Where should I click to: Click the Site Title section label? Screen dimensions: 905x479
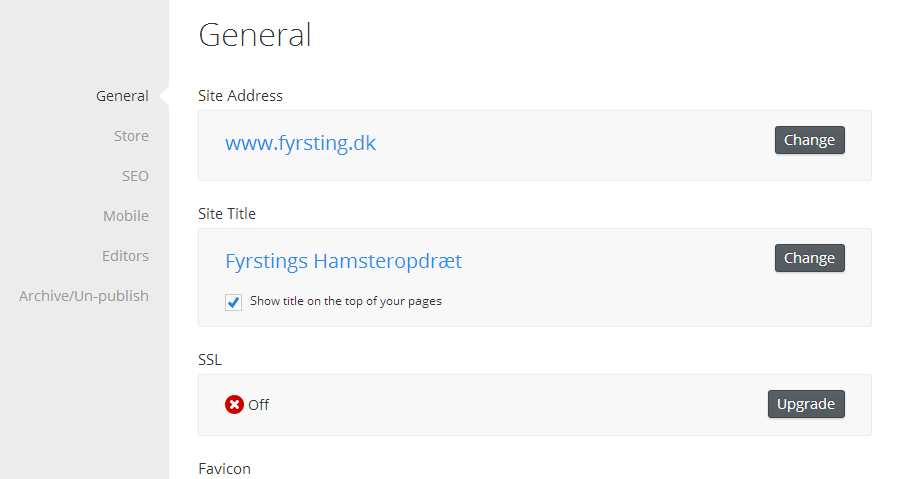tap(227, 214)
